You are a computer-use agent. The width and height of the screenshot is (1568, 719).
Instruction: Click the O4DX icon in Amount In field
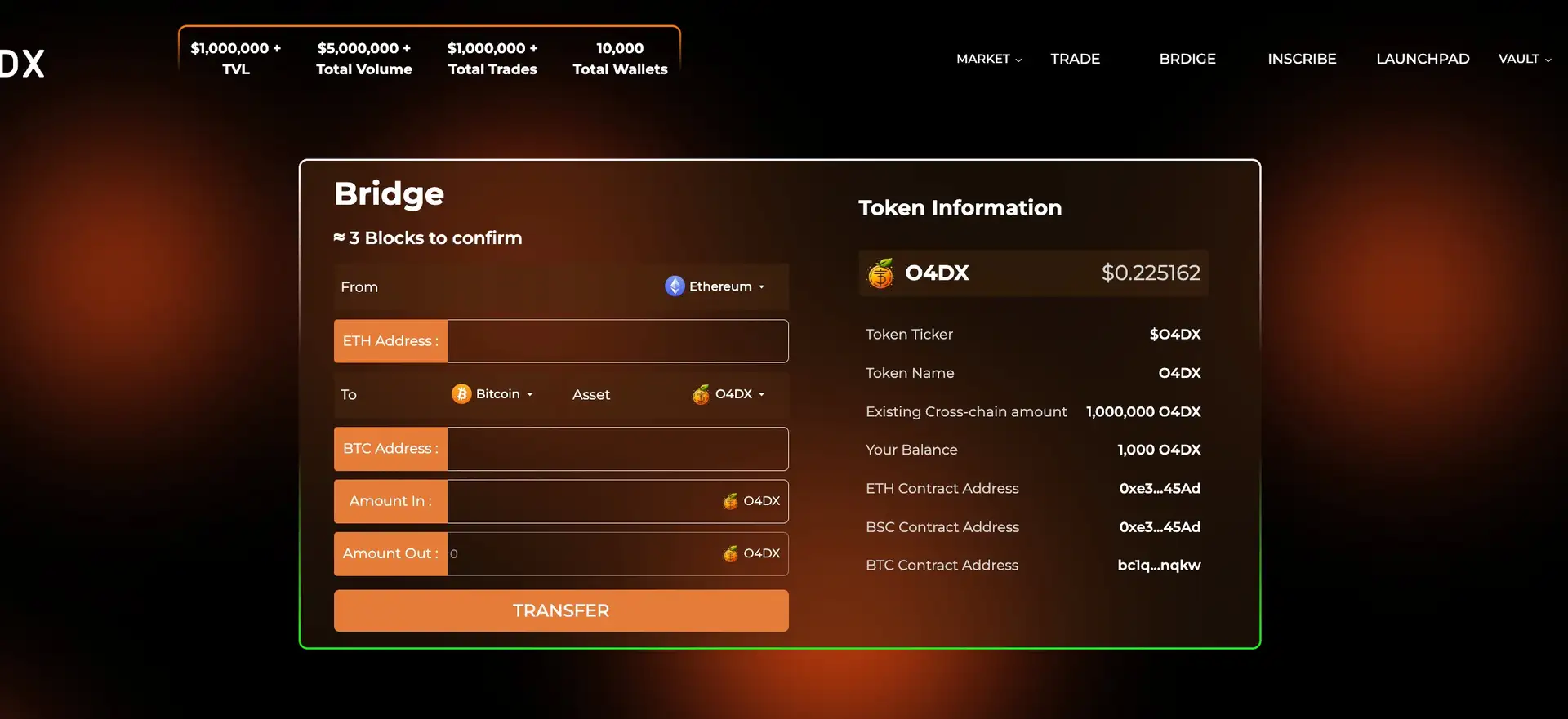click(x=730, y=501)
